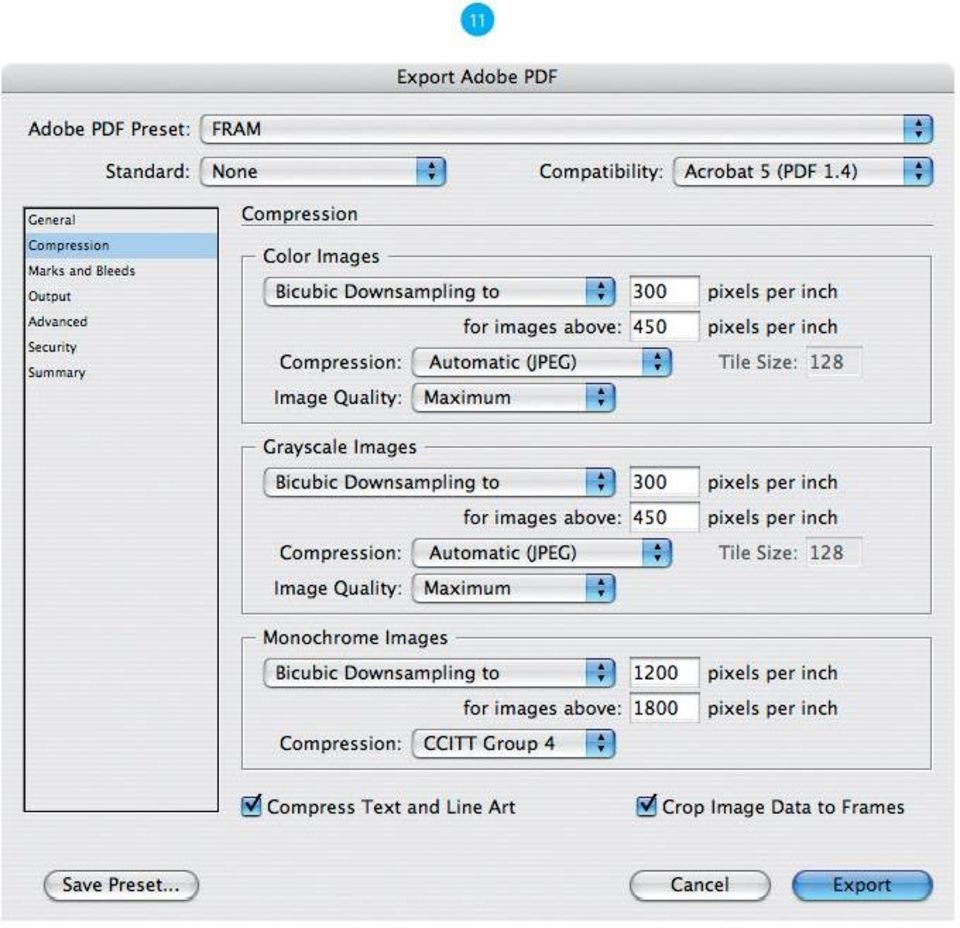Open Color Images downsampling method dropdown

[439, 291]
